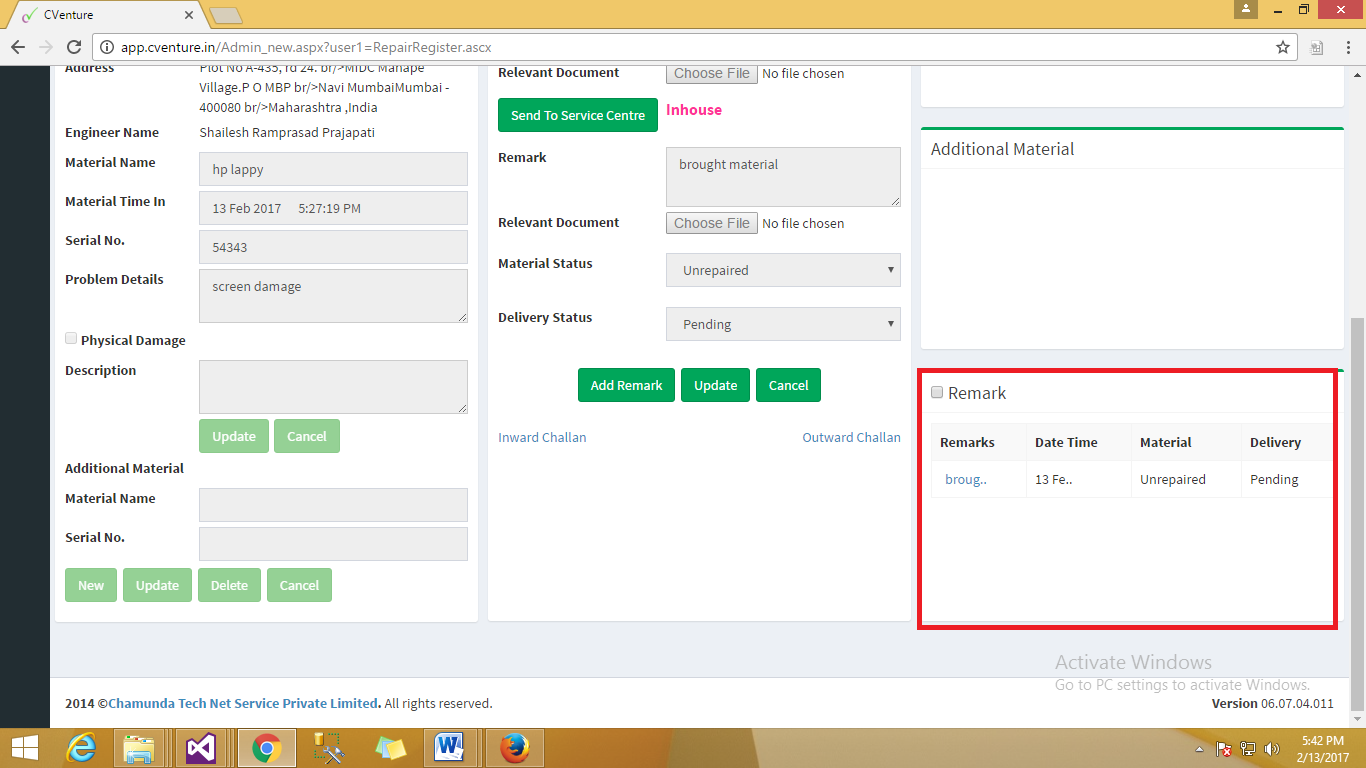Screen dimensions: 1366x768
Task: Open the Material Status dropdown
Action: pos(783,270)
